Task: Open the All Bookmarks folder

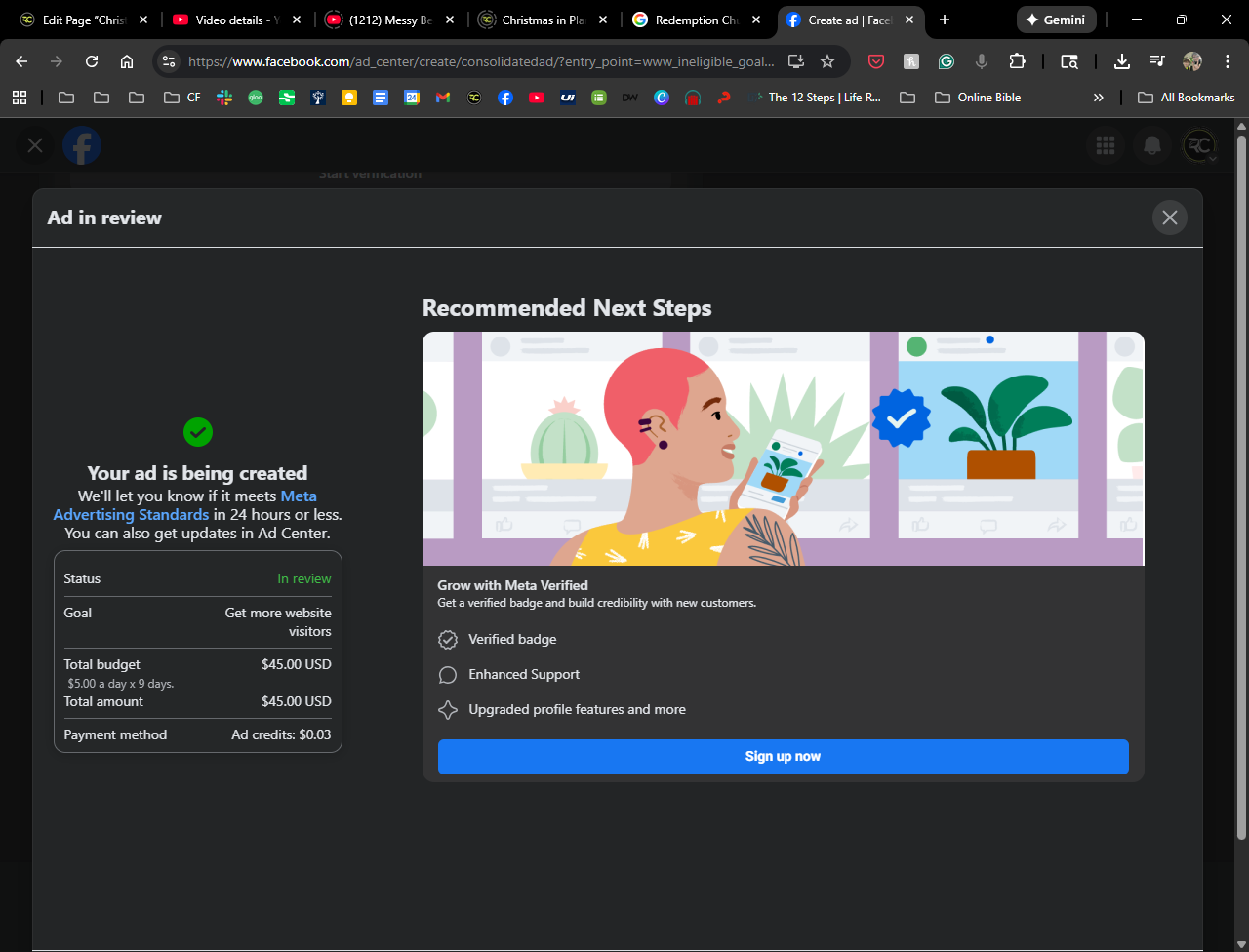Action: pyautogui.click(x=1187, y=98)
